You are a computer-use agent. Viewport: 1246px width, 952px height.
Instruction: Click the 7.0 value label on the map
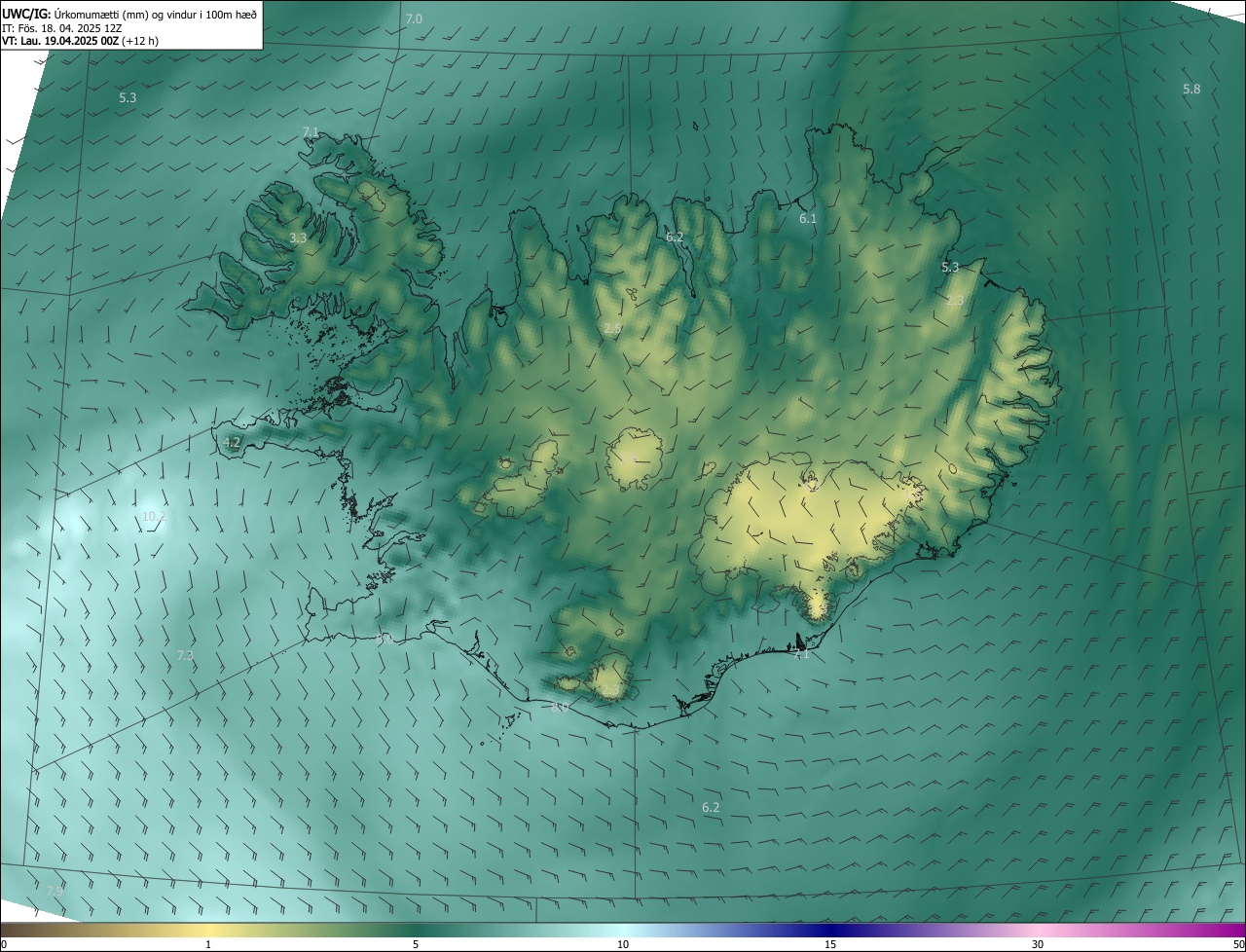coord(414,19)
